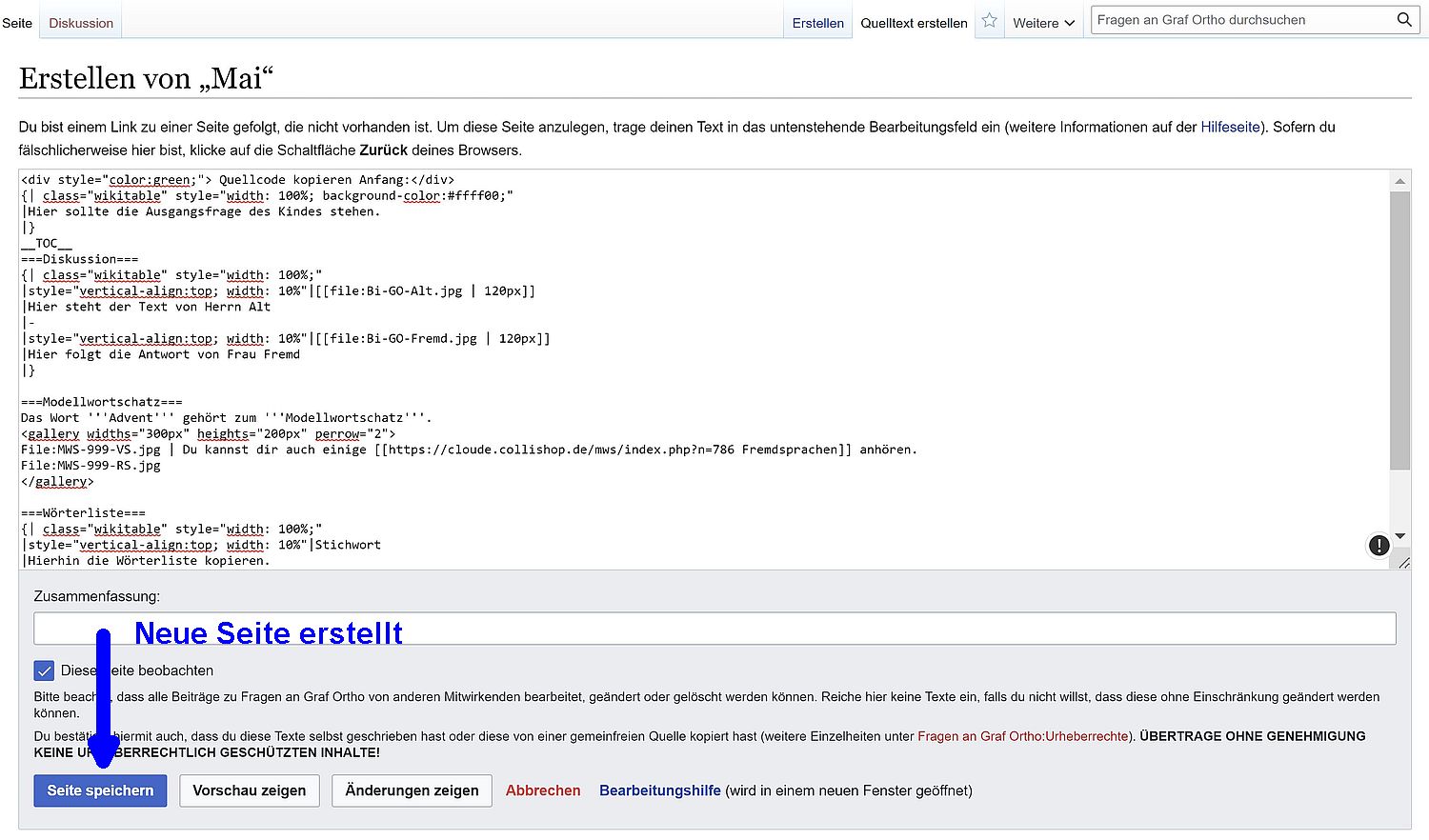Select the Seite tab
Viewport: 1429px width, 840px height.
[17, 23]
